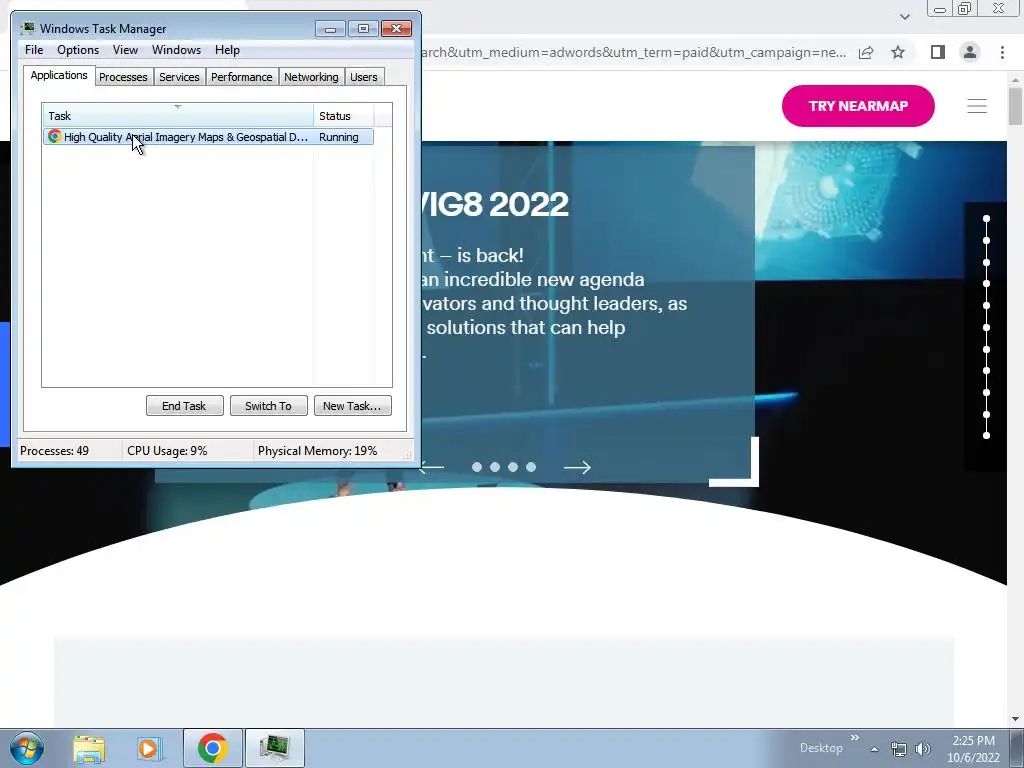
Task: Sort by the Status column header
Action: pos(344,116)
